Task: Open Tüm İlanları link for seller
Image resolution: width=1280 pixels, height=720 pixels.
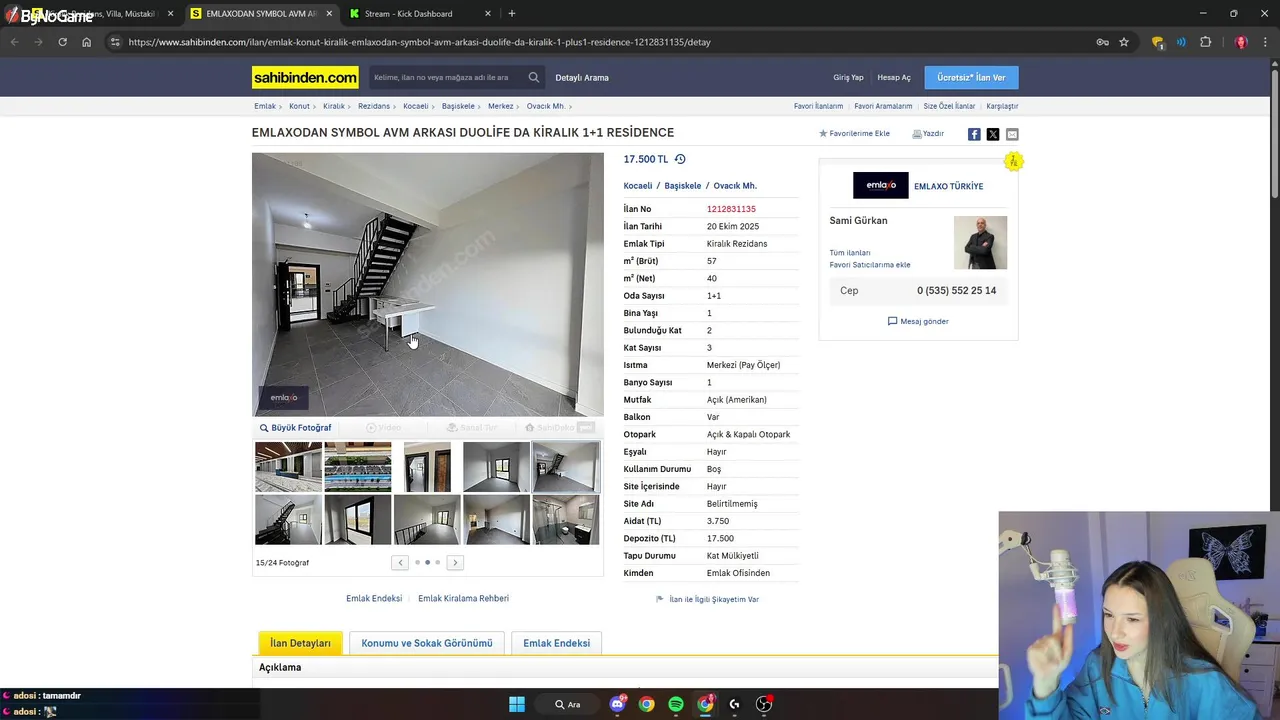Action: [850, 253]
